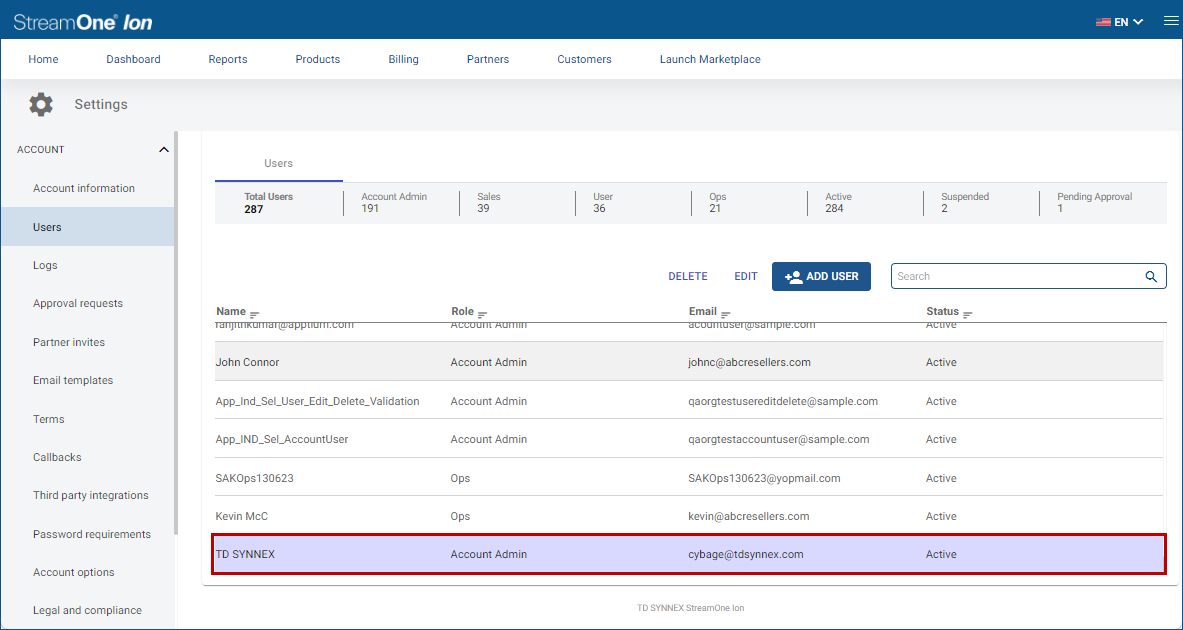Open Logs in sidebar
The height and width of the screenshot is (630, 1183).
pyautogui.click(x=45, y=265)
